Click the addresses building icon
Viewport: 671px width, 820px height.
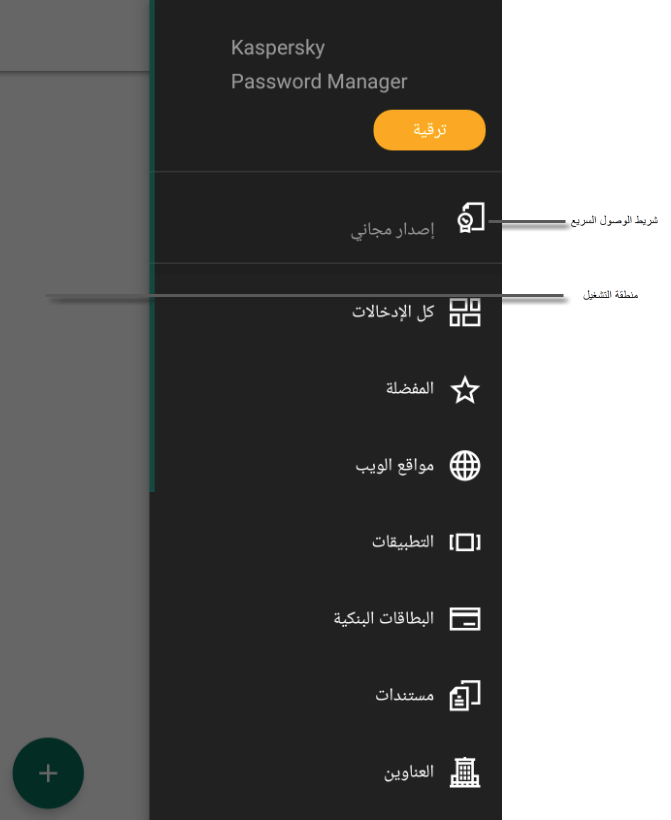(465, 772)
